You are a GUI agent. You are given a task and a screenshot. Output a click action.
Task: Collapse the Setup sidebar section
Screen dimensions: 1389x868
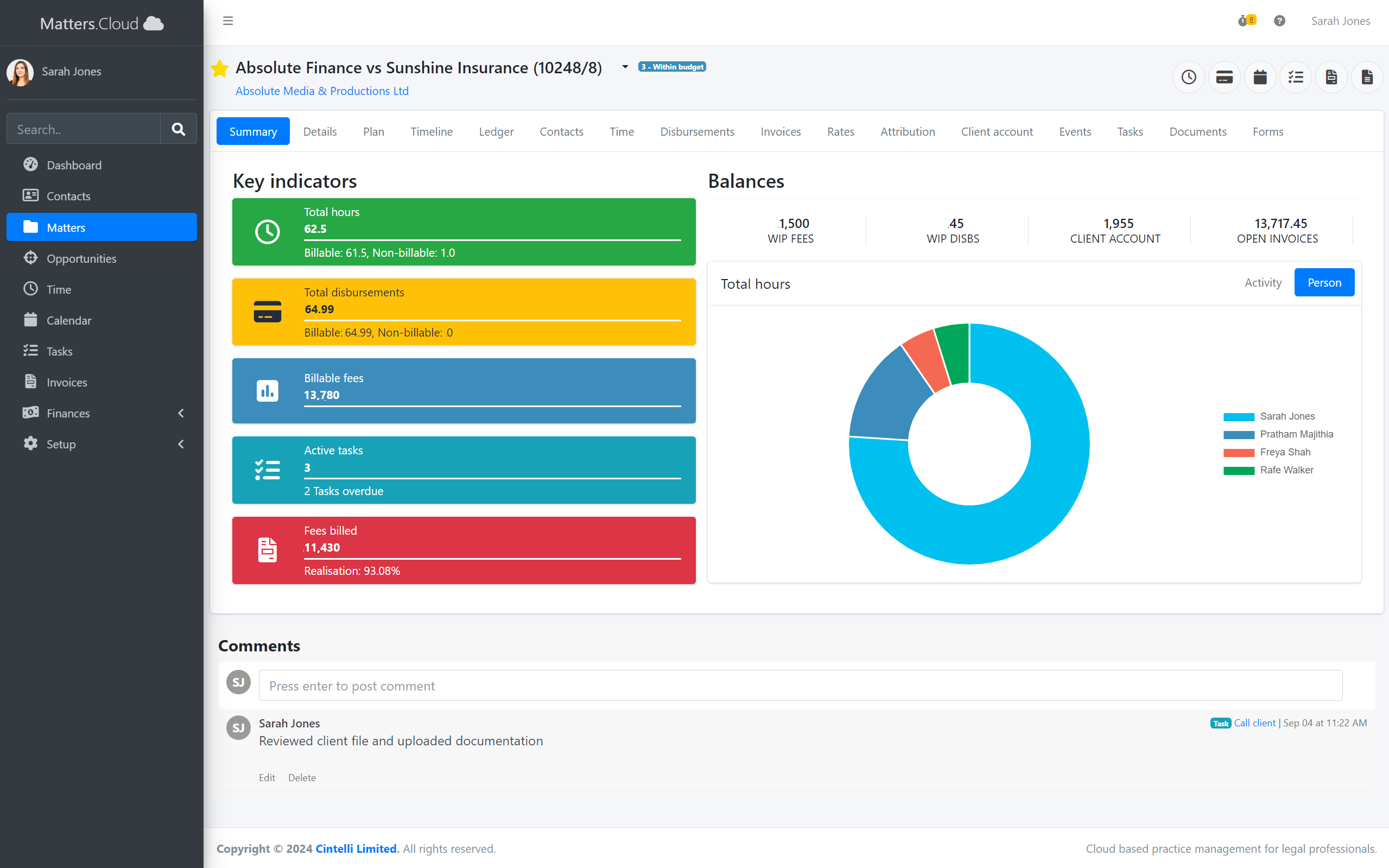coord(181,443)
